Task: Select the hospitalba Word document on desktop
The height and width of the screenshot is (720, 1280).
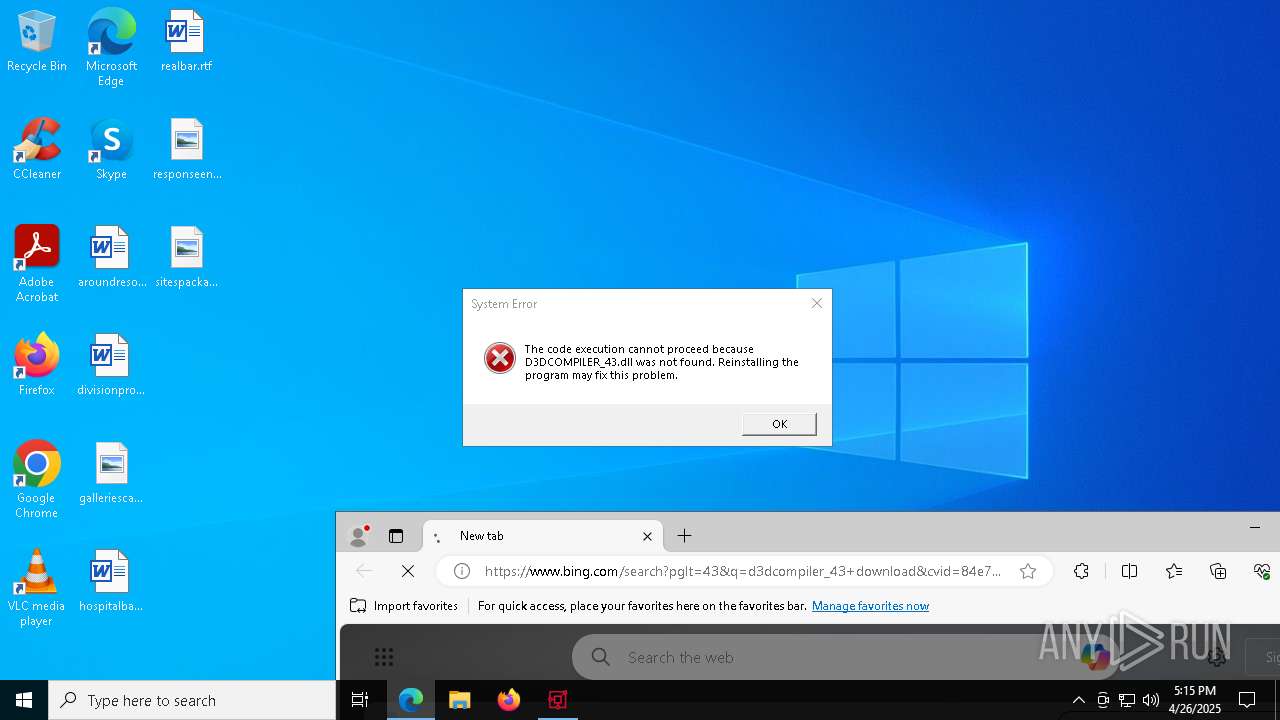Action: click(111, 582)
